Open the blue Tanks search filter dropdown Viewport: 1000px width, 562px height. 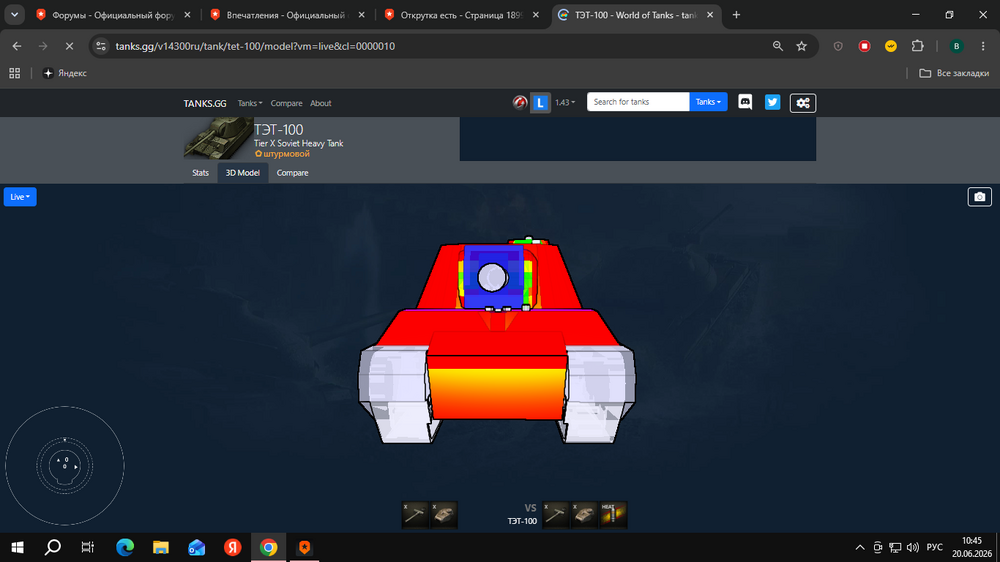point(708,102)
